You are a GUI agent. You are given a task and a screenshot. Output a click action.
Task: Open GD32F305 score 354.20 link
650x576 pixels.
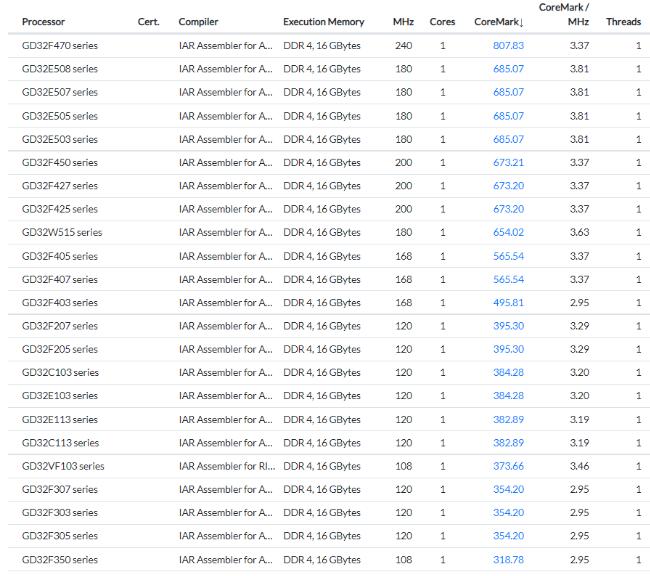point(508,536)
